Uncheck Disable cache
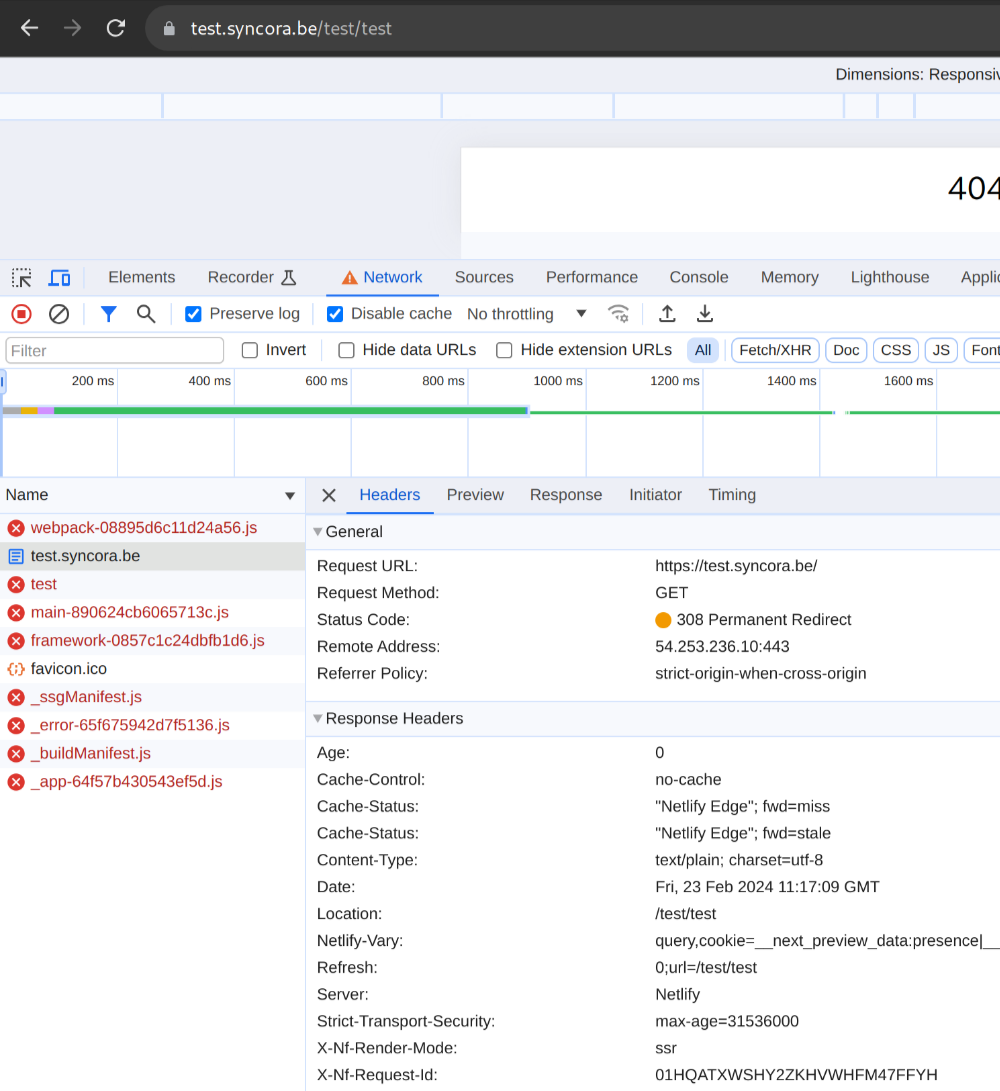Image resolution: width=1000 pixels, height=1091 pixels. coord(335,314)
